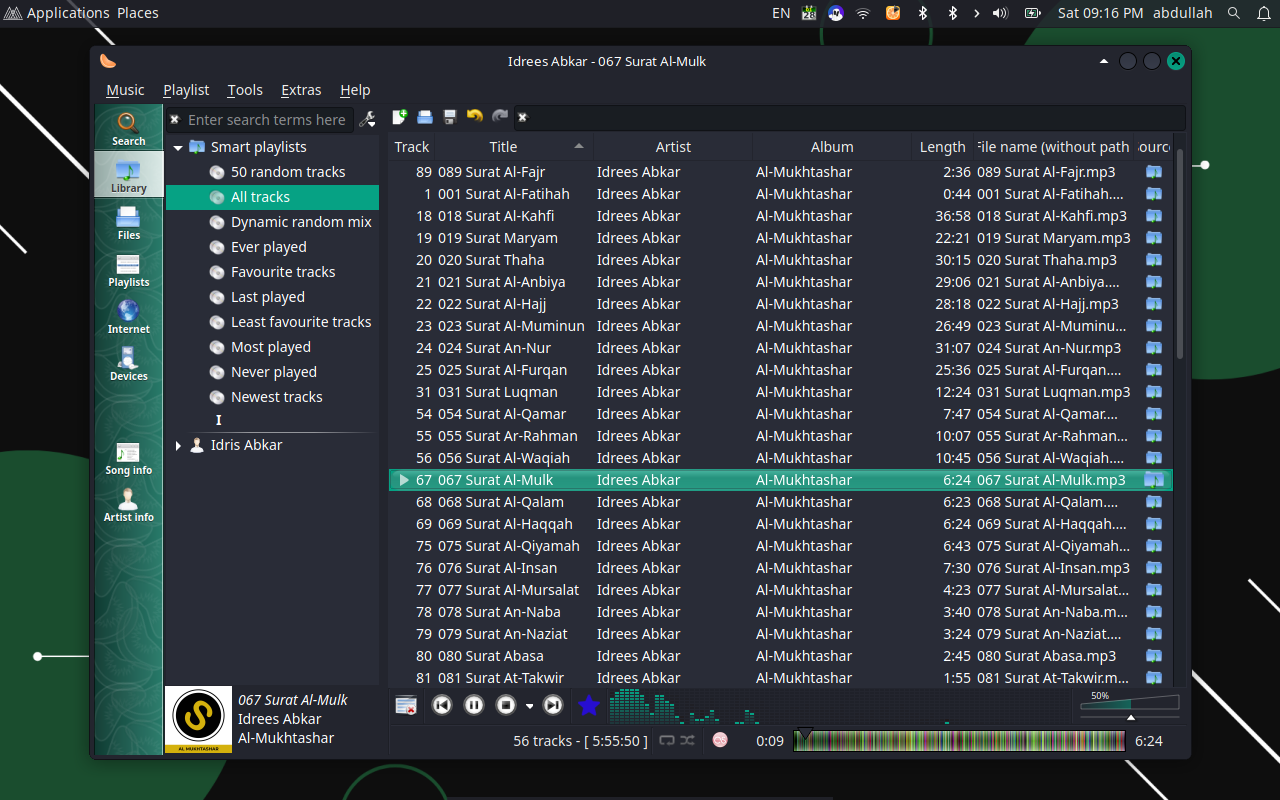Select the 055 Surat Ar-Rahman track
Screen dimensions: 1280x800
click(x=780, y=436)
